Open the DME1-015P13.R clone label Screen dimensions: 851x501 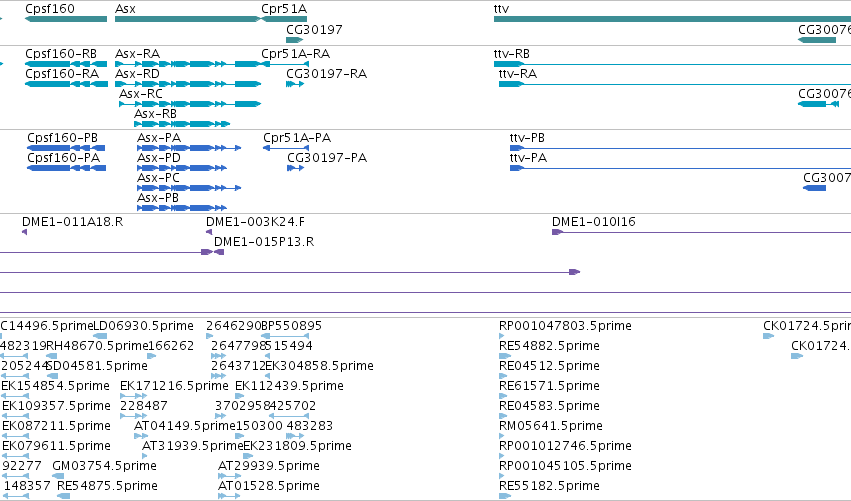[264, 242]
